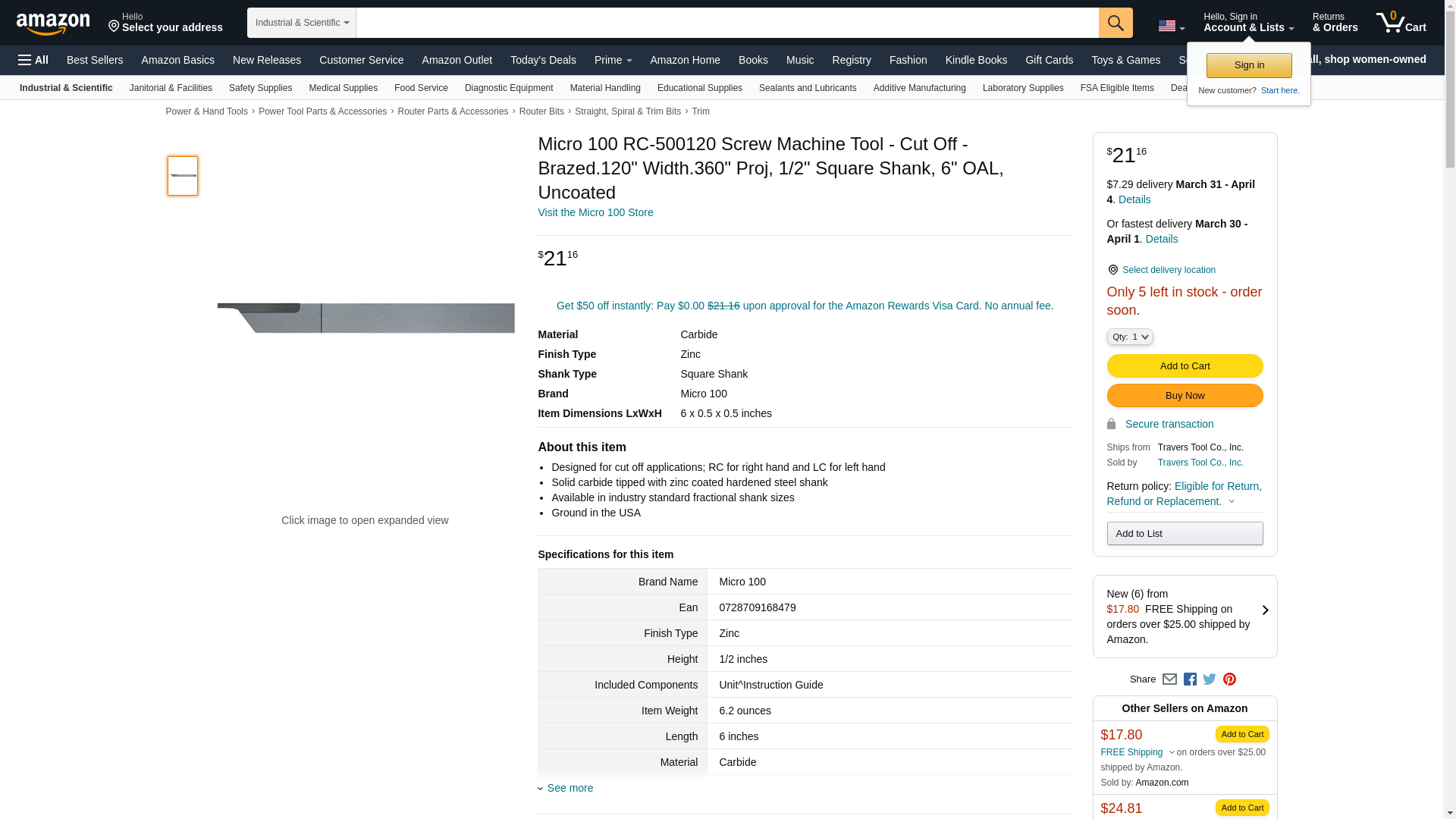
Task: Share product on Pinterest icon
Action: click(1229, 679)
